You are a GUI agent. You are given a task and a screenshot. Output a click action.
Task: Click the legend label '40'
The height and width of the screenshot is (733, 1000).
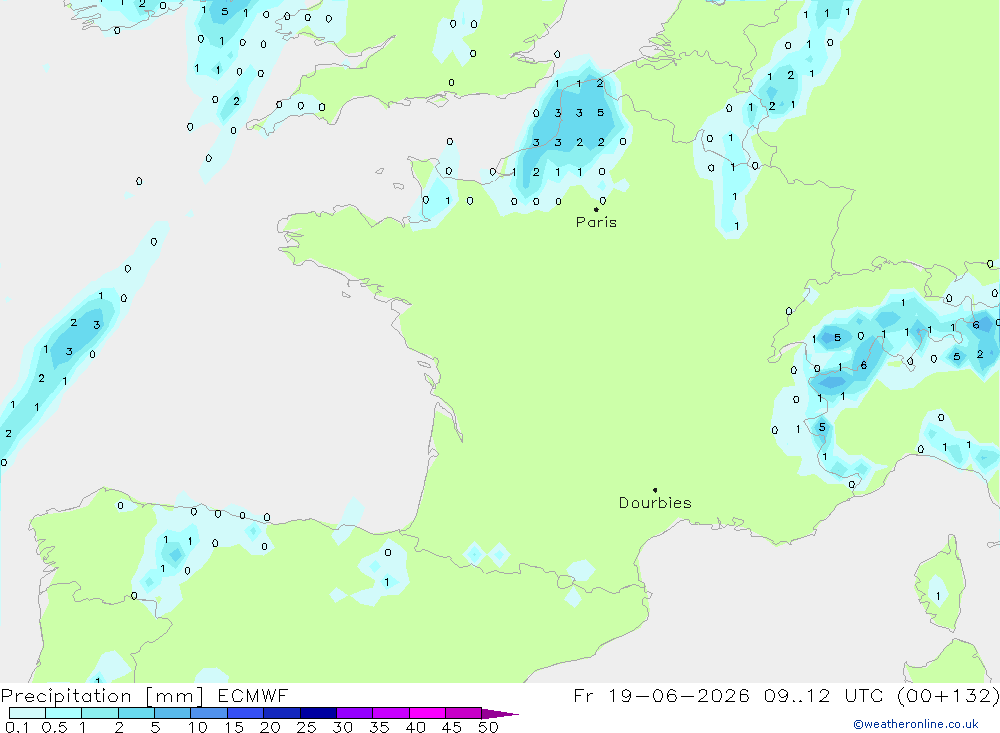tap(416, 727)
